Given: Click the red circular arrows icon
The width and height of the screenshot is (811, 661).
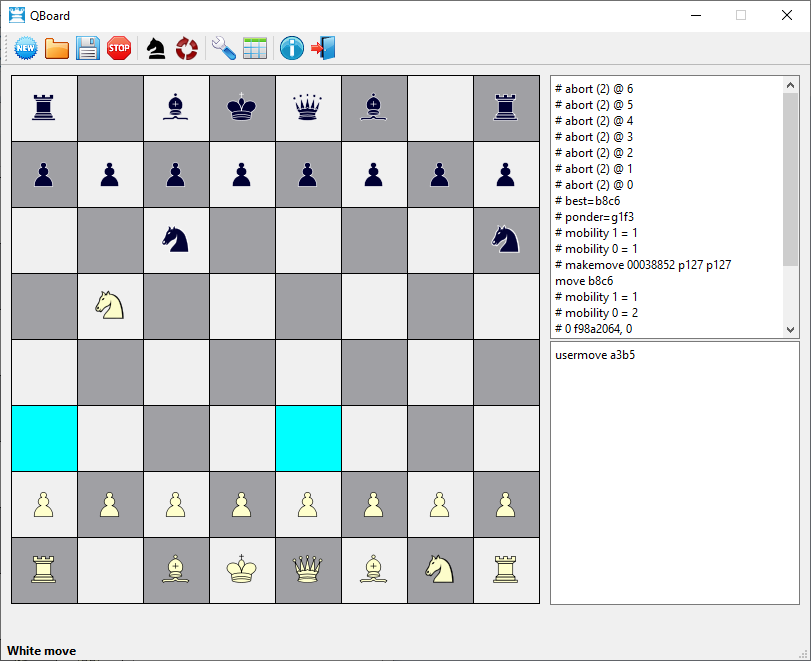Looking at the screenshot, I should coord(187,48).
